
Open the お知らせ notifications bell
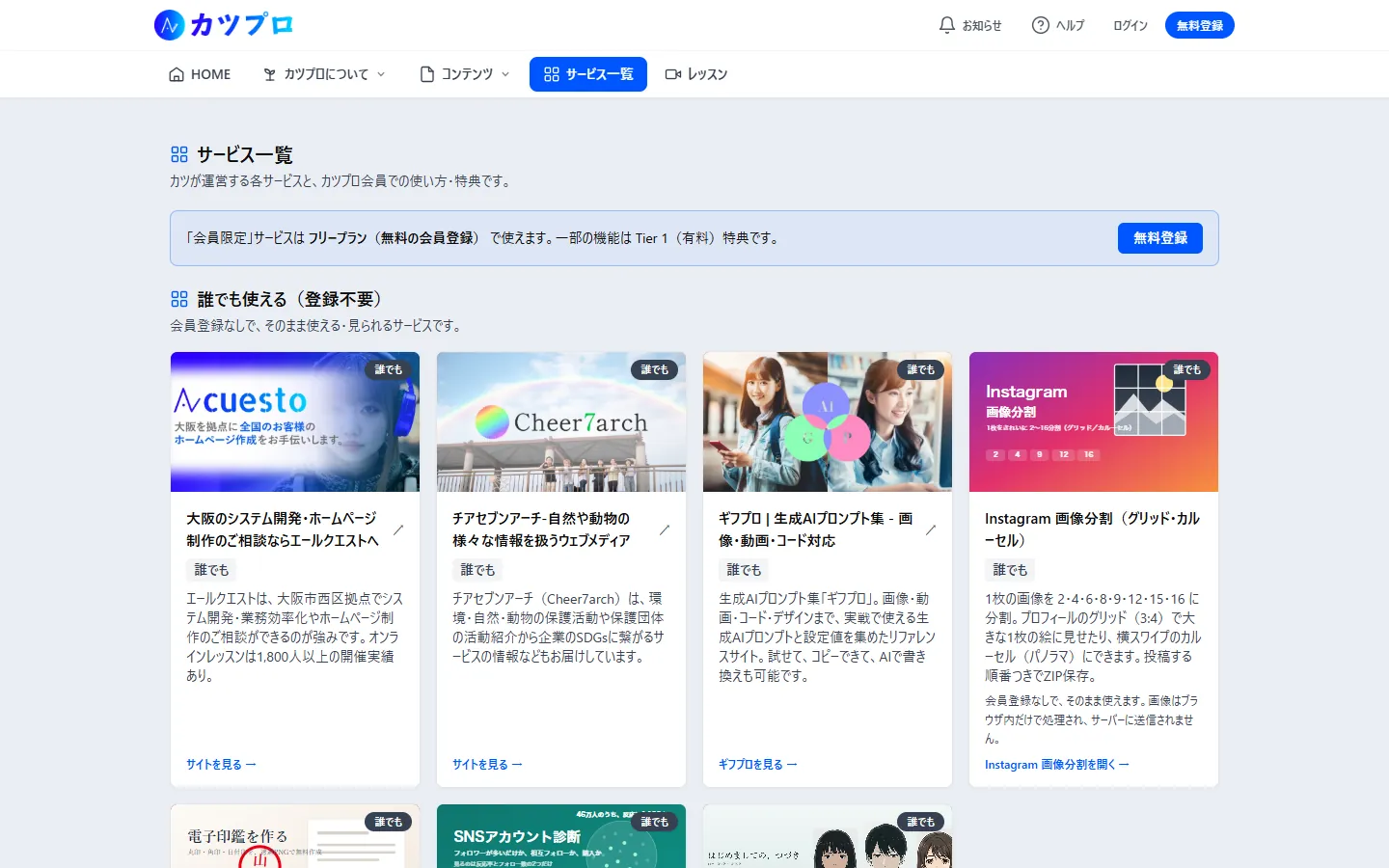click(x=970, y=25)
